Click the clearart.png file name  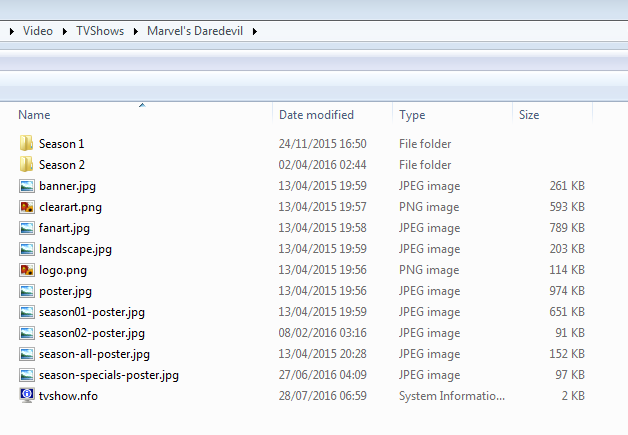pos(70,207)
